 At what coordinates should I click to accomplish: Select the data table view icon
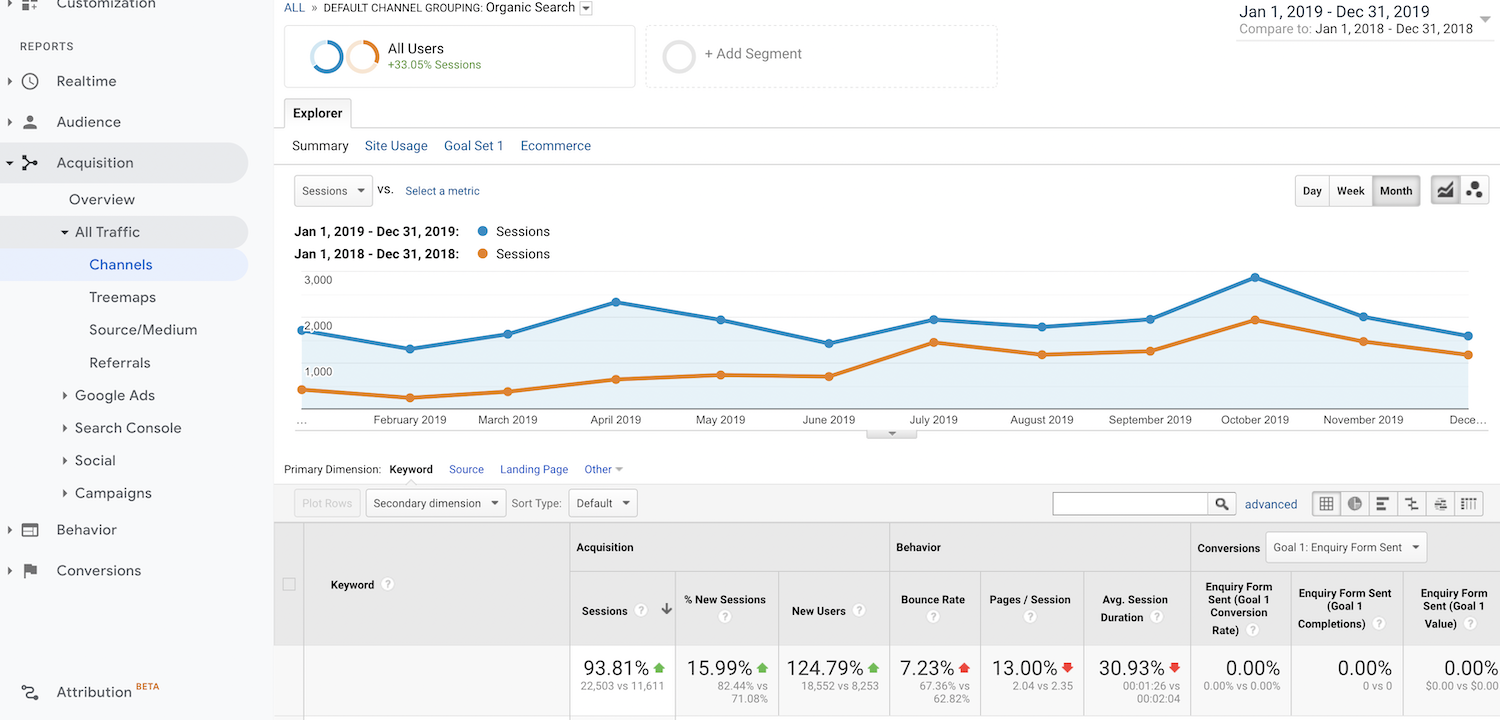pyautogui.click(x=1326, y=504)
